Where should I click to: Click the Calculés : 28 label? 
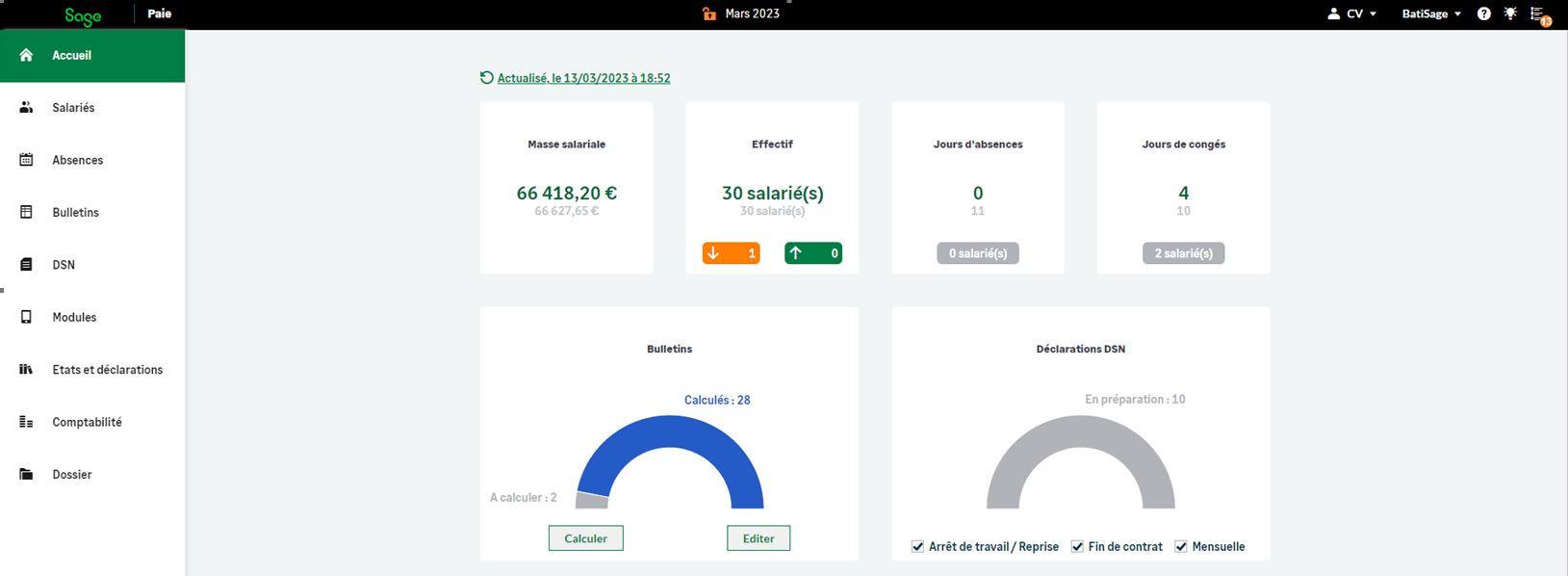coord(717,400)
